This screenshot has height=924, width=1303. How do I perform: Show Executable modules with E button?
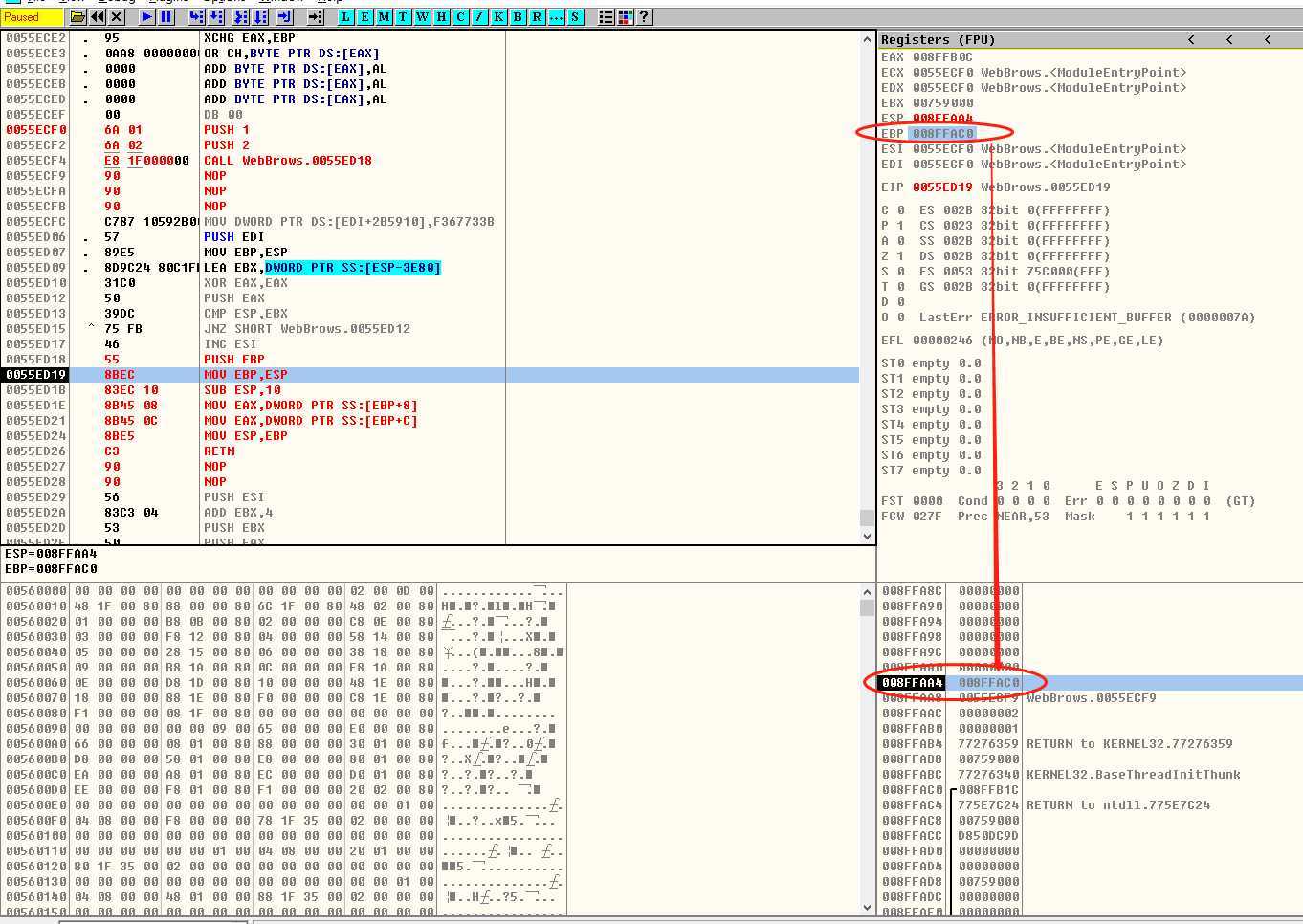[364, 17]
